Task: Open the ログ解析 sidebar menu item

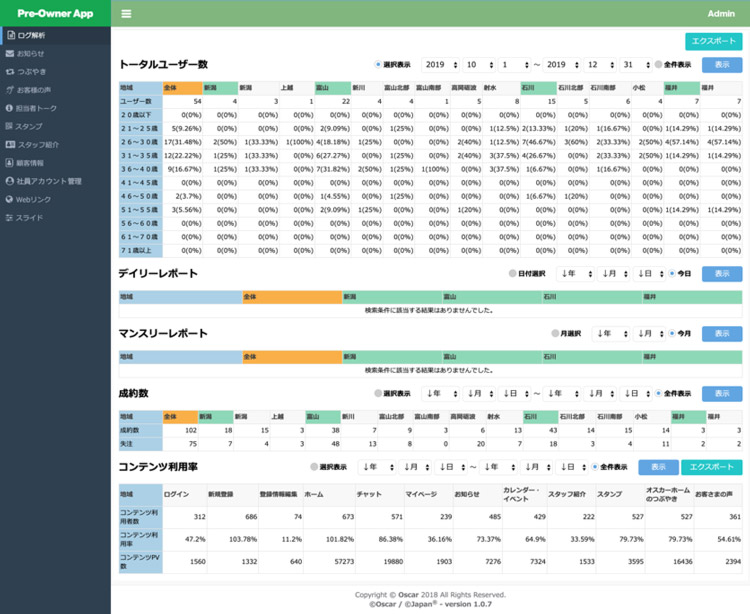Action: point(55,35)
